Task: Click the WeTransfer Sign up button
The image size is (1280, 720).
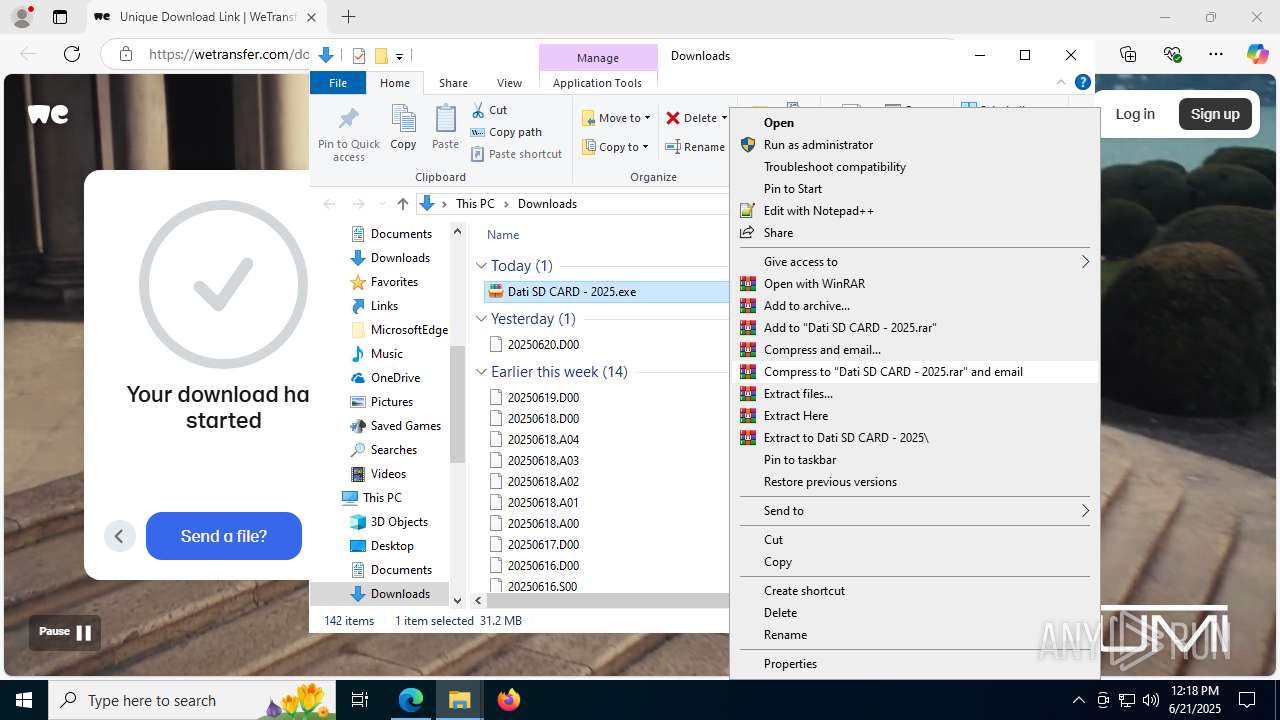Action: (1215, 114)
